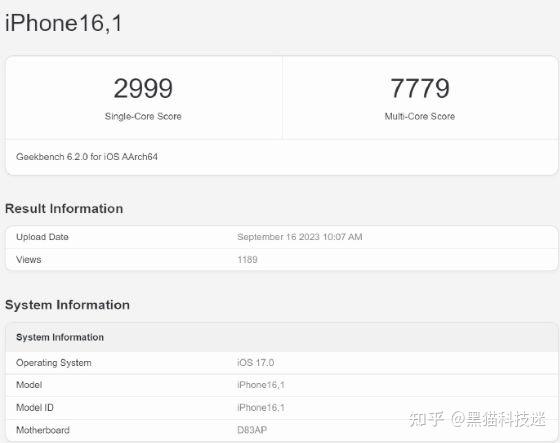This screenshot has height=443, width=560.
Task: Click the Single-Core Score label
Action: [143, 116]
